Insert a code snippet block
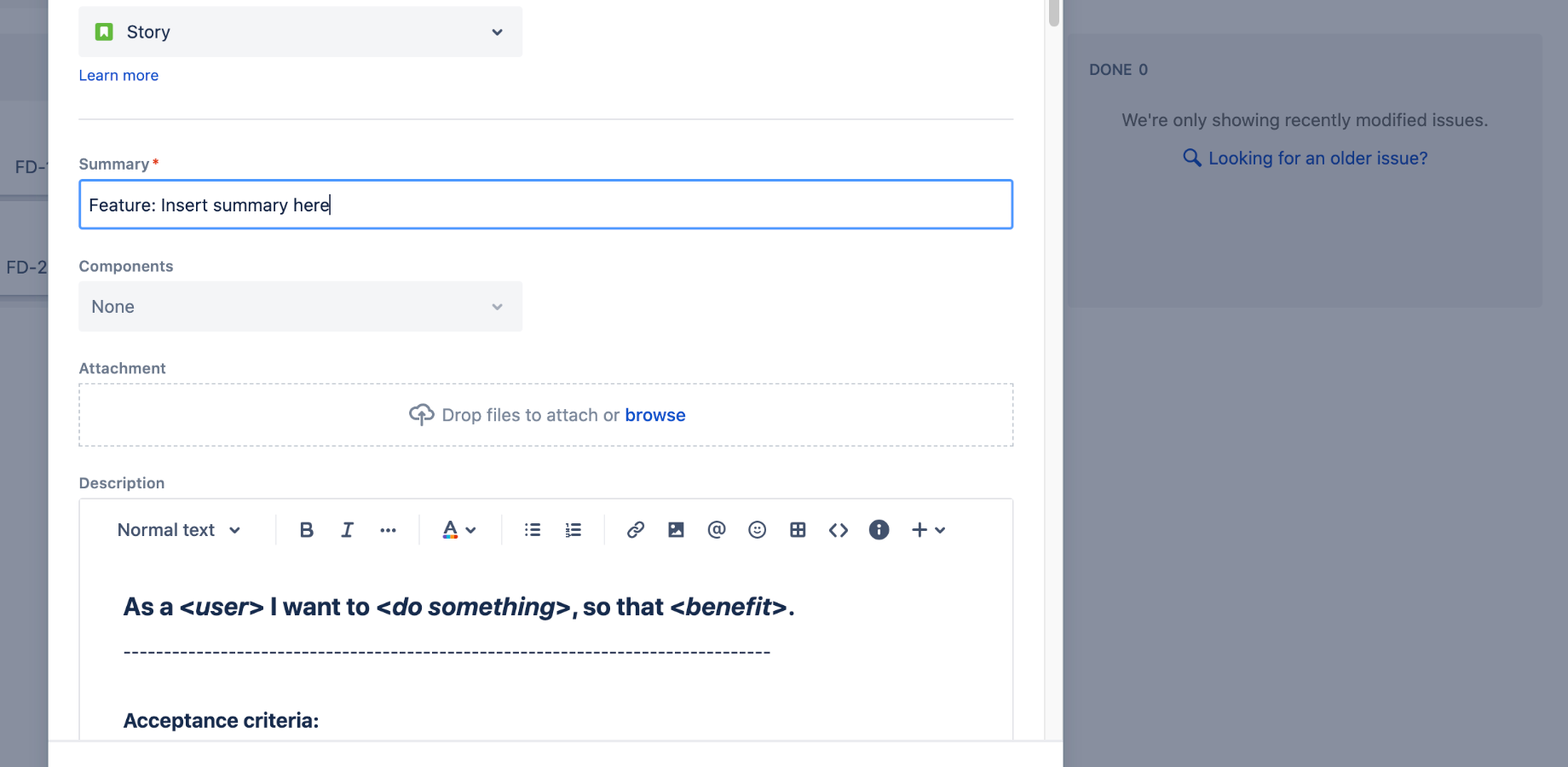The image size is (1568, 767). click(839, 530)
